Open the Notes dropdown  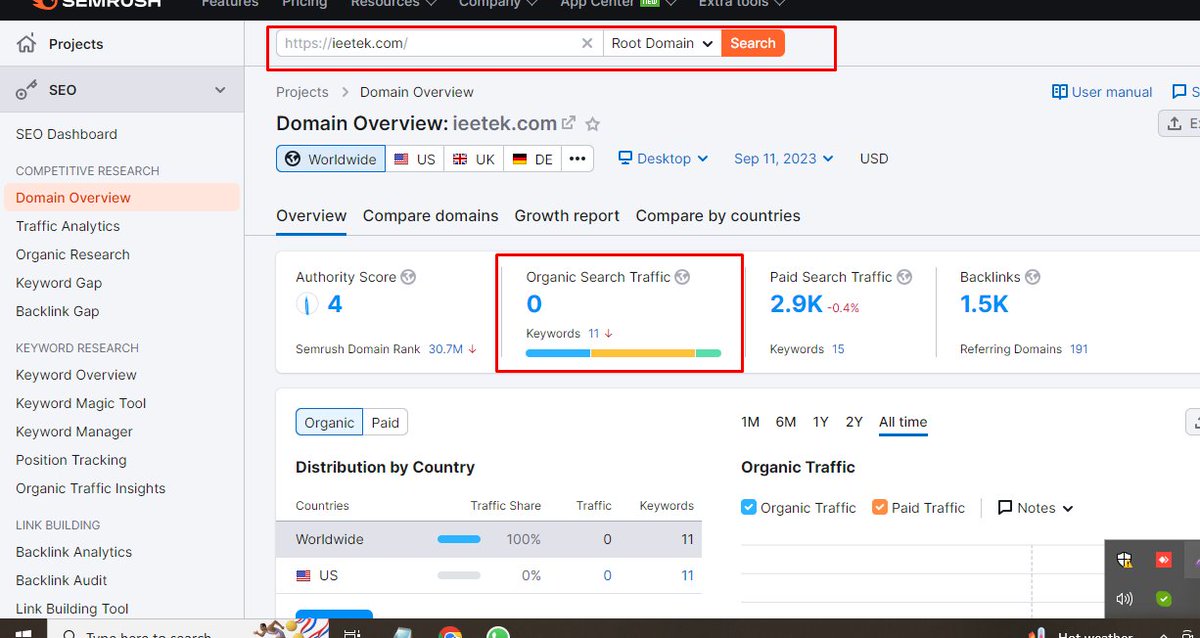1036,508
